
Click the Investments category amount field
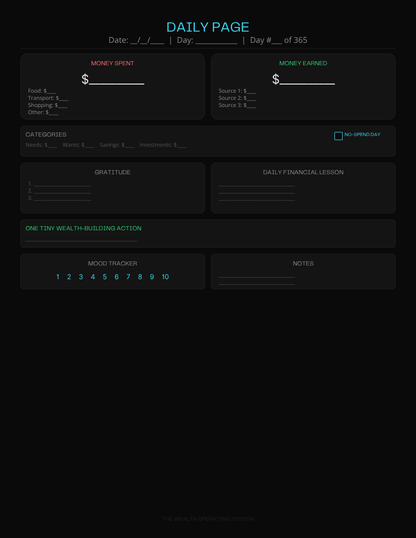pos(181,145)
